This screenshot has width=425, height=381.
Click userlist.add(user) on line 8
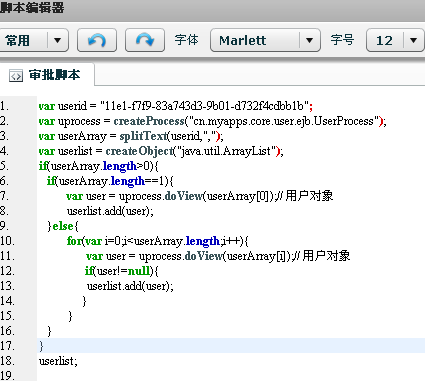tap(110, 211)
